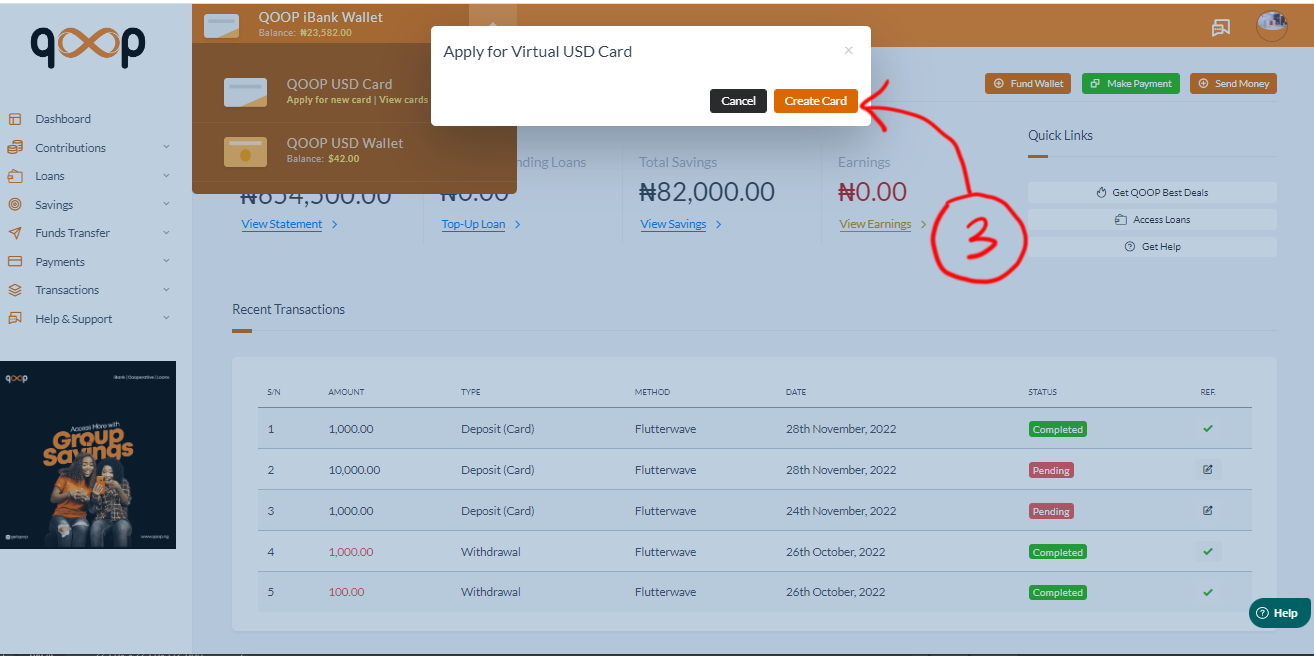Click the Recent Transactions heading

(288, 310)
